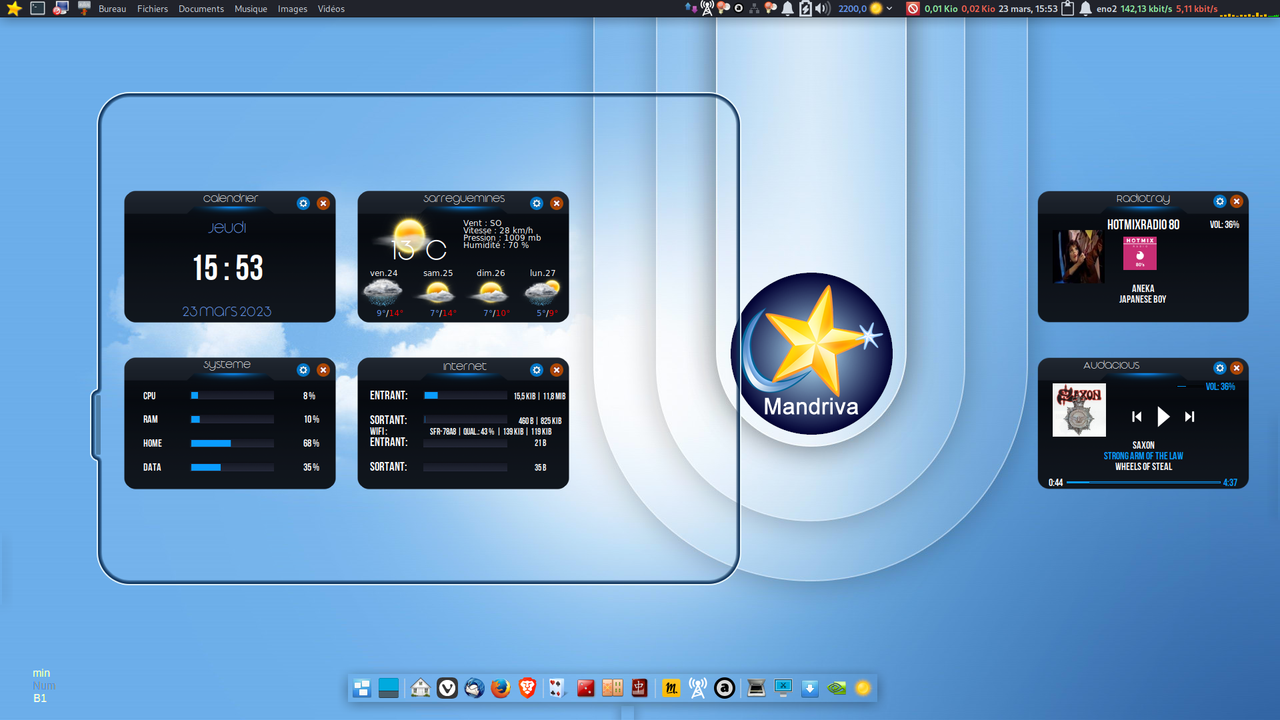Open the sun weather icon in the dock

[x=863, y=688]
